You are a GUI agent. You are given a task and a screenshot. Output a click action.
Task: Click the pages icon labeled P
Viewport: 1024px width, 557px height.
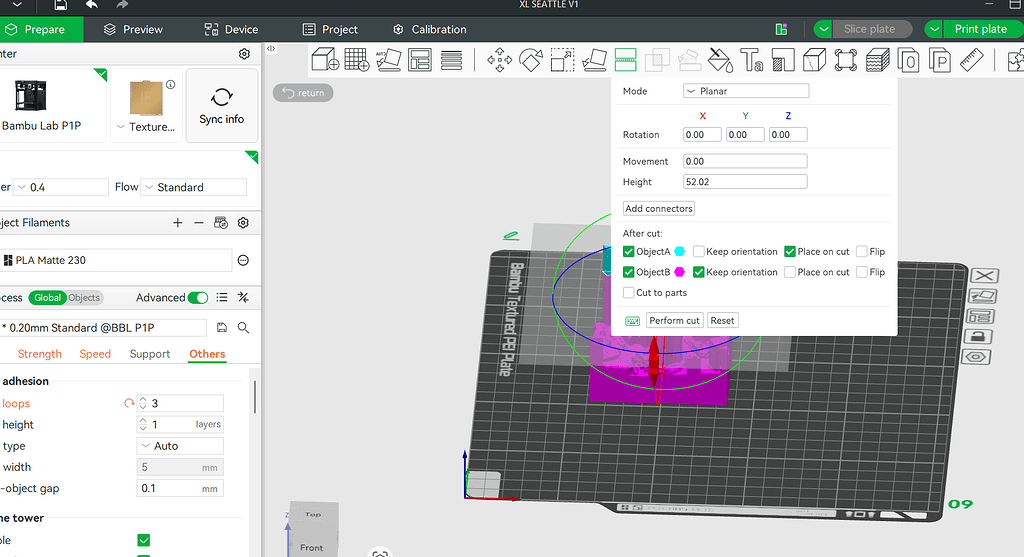940,60
